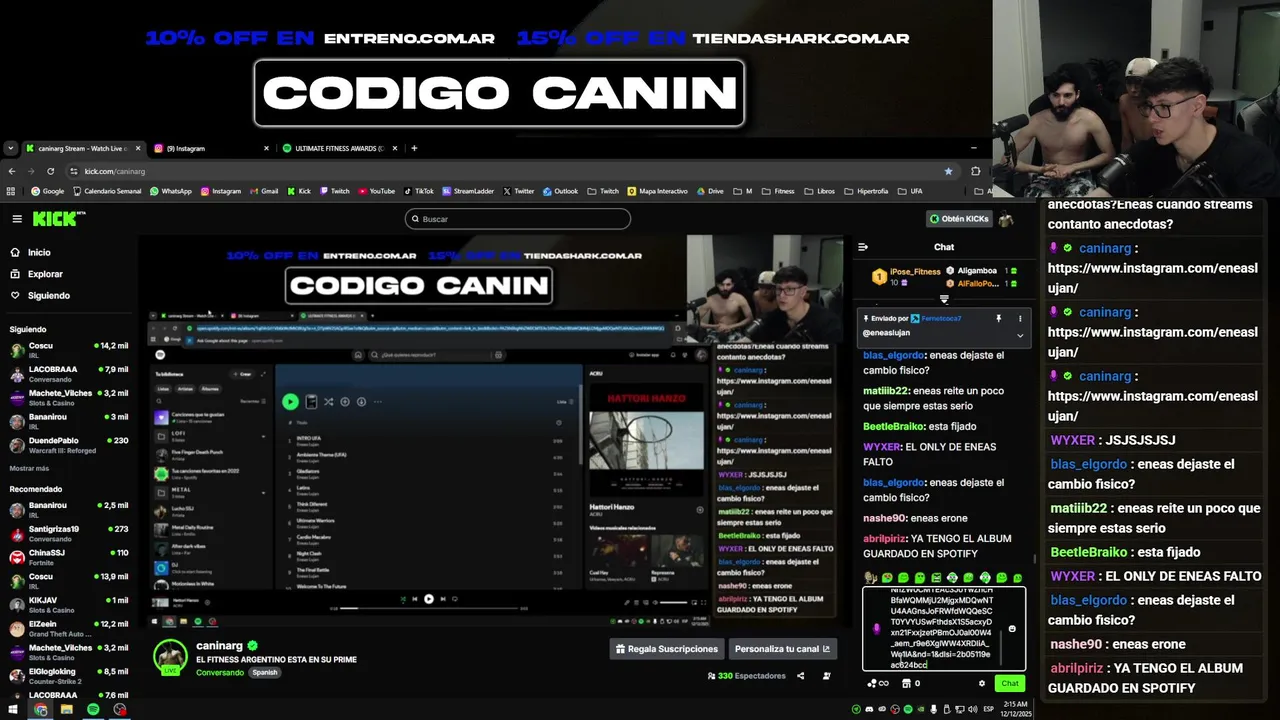Open the browser extensions menu

(x=976, y=171)
